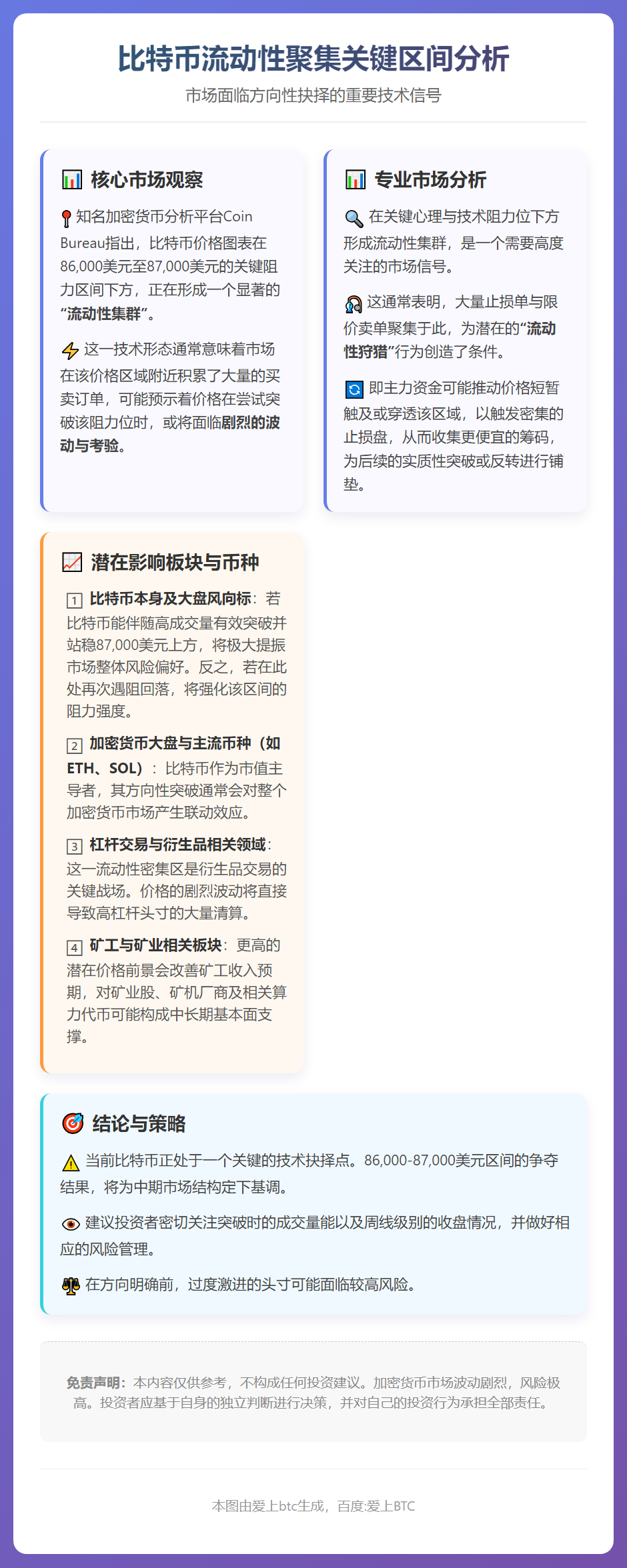This screenshot has width=627, height=1568.
Task: Click bold label 加密货币大盘与主流币种（如 ETH、SOL）
Action: point(173,755)
